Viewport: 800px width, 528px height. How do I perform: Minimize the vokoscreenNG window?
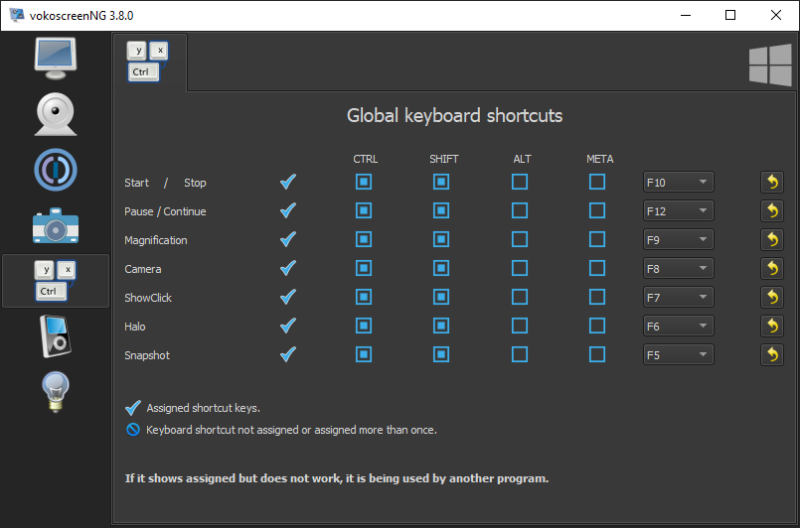(x=685, y=15)
